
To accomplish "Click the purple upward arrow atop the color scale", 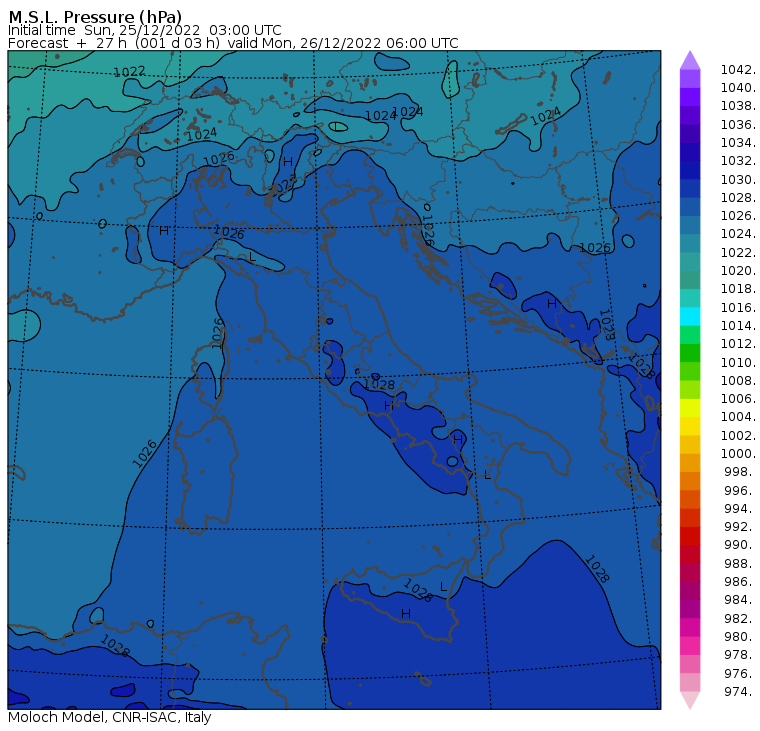I will (690, 60).
